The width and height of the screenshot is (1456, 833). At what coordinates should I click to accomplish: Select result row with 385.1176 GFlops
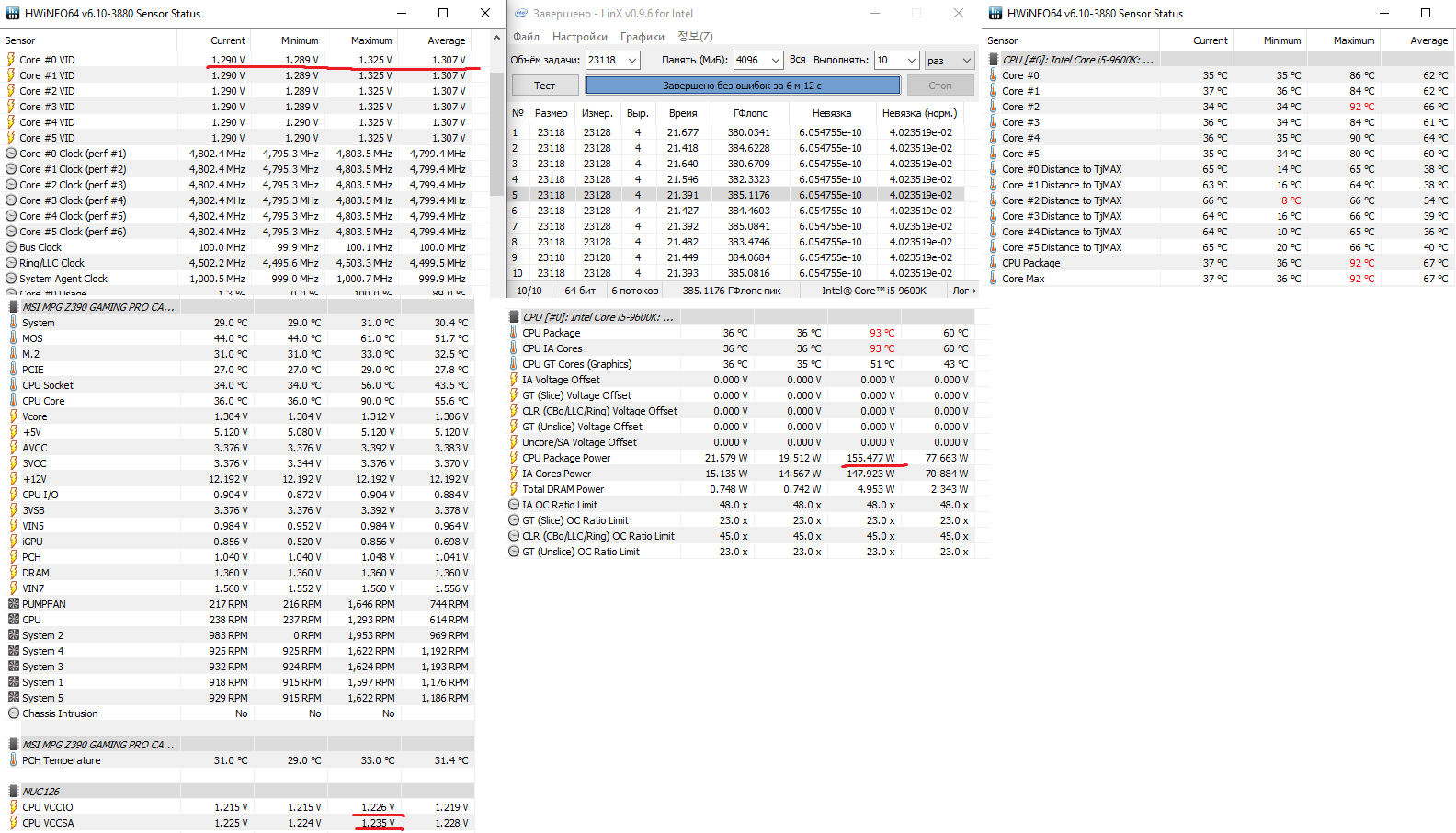pos(737,195)
